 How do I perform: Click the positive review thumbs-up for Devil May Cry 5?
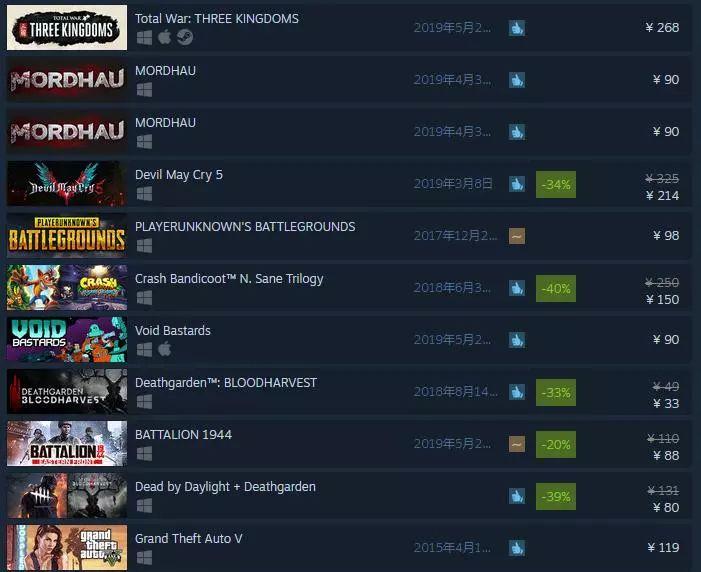pyautogui.click(x=517, y=184)
